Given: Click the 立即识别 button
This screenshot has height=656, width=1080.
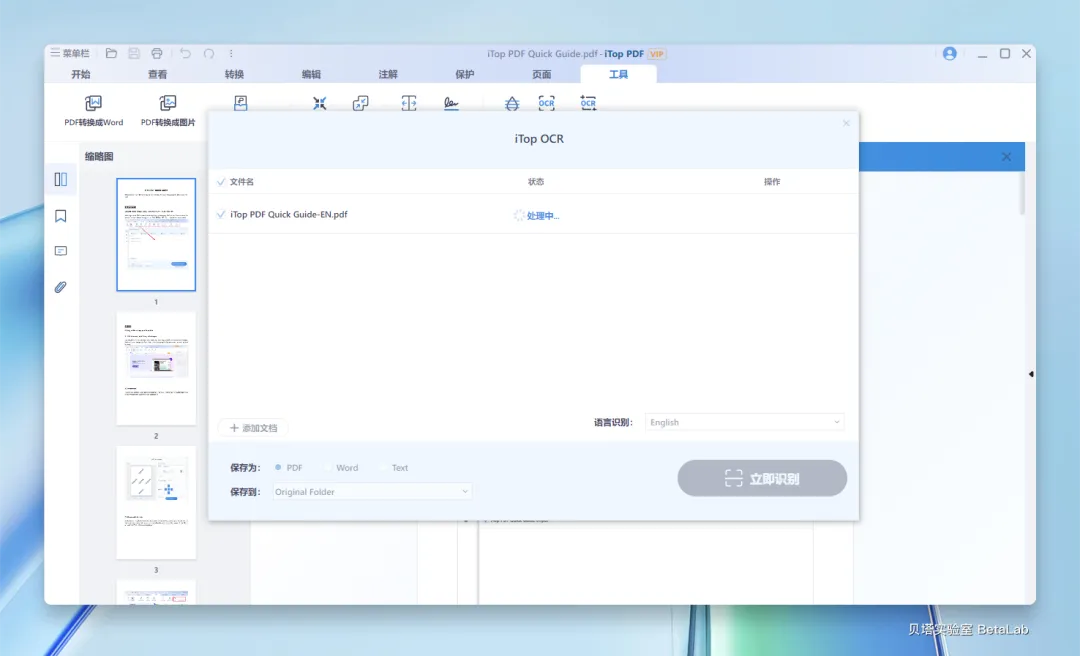Looking at the screenshot, I should (x=762, y=478).
